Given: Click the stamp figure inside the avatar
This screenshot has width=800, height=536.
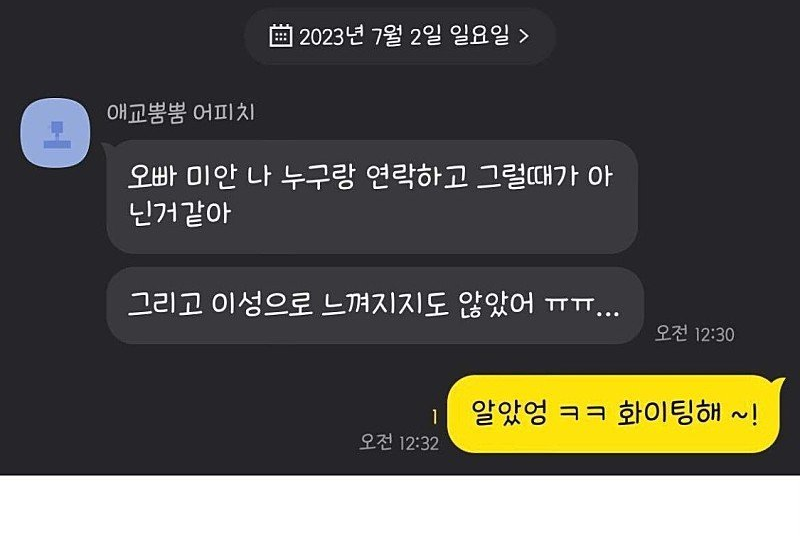Looking at the screenshot, I should 57,135.
